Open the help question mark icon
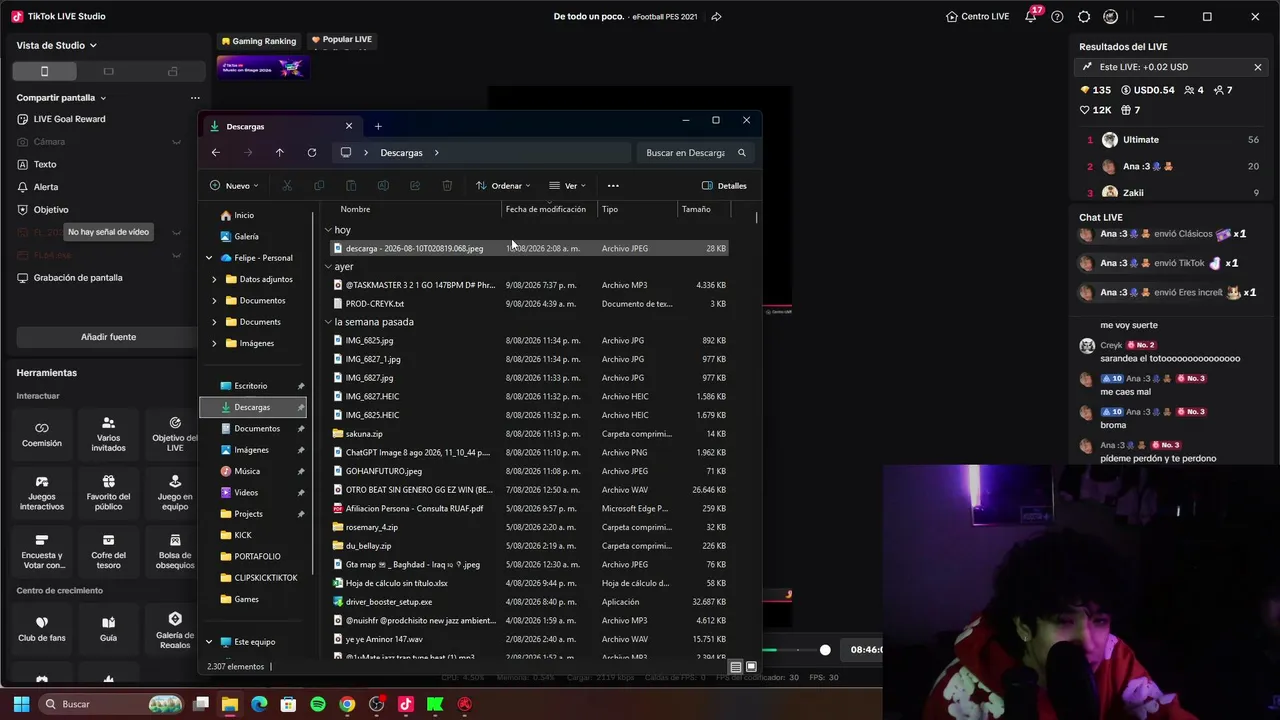Viewport: 1280px width, 720px height. click(1057, 16)
